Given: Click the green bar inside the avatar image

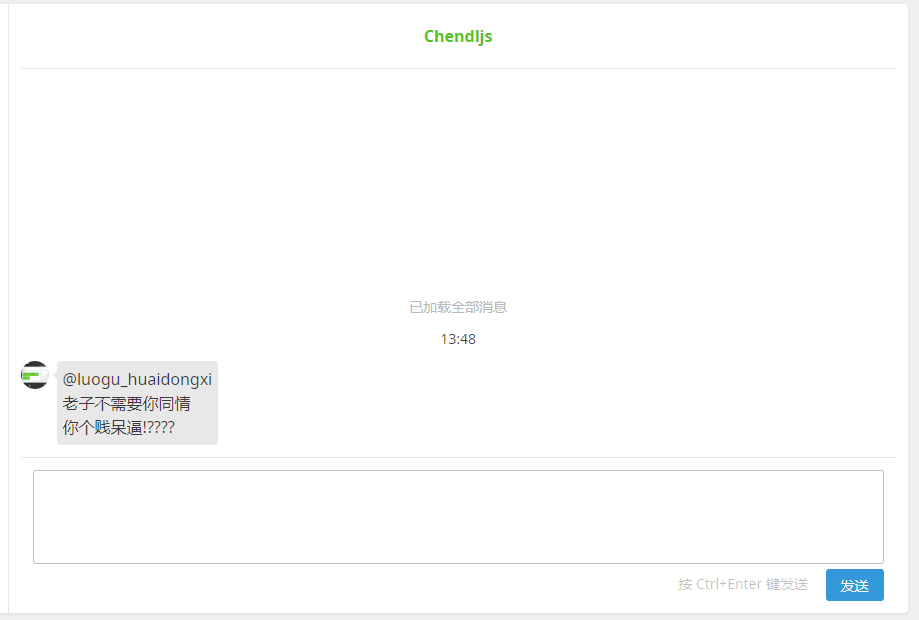Looking at the screenshot, I should pyautogui.click(x=30, y=375).
